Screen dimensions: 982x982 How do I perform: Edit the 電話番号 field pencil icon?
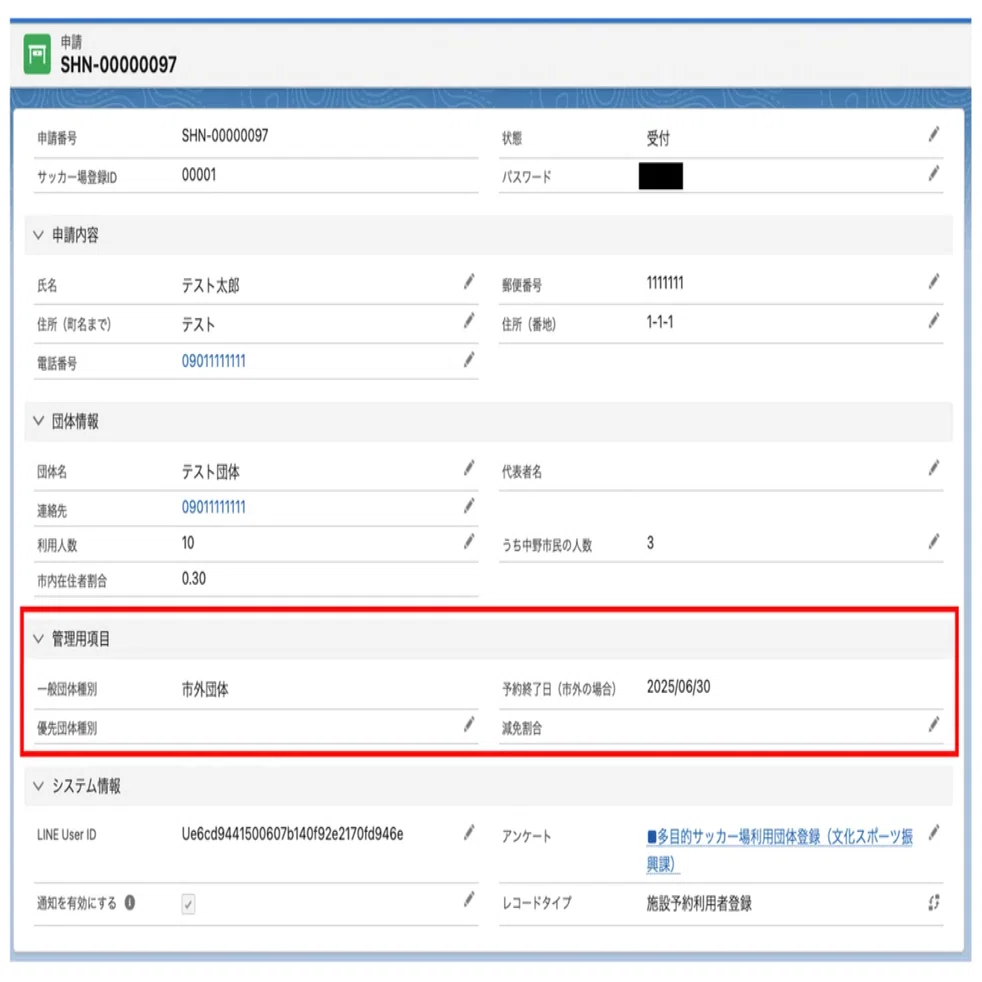click(469, 359)
